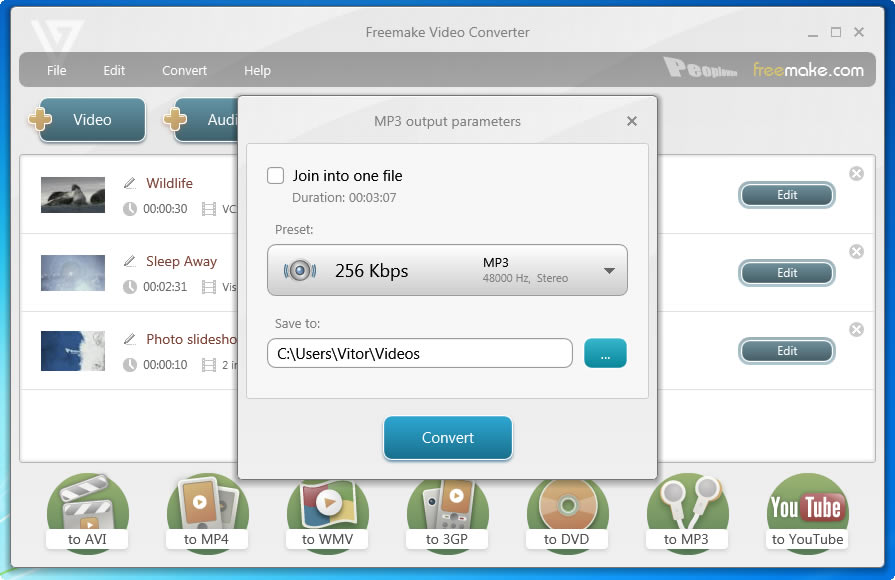895x580 pixels.
Task: Click the freemake.com logo link
Action: point(808,70)
